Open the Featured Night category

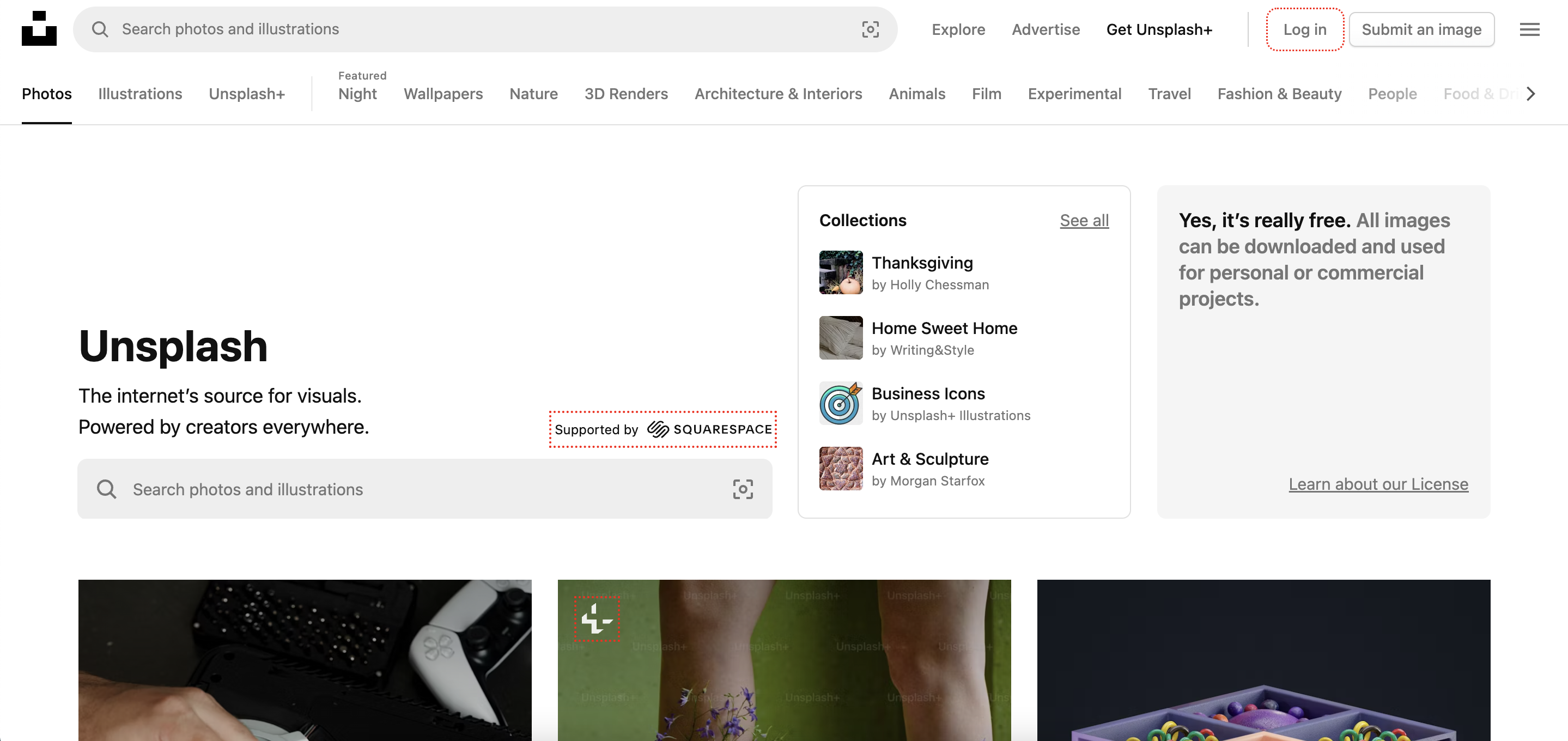(357, 94)
